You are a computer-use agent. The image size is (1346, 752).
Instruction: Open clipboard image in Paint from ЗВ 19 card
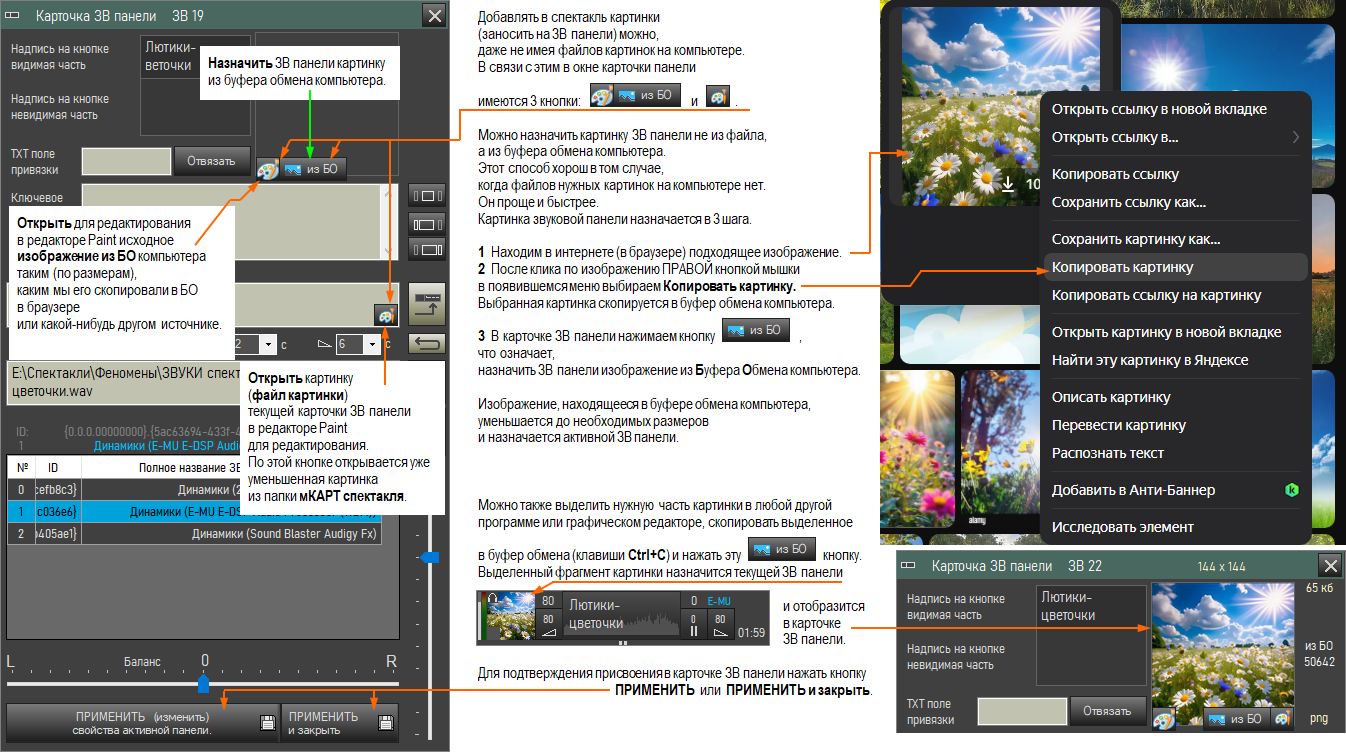click(267, 170)
